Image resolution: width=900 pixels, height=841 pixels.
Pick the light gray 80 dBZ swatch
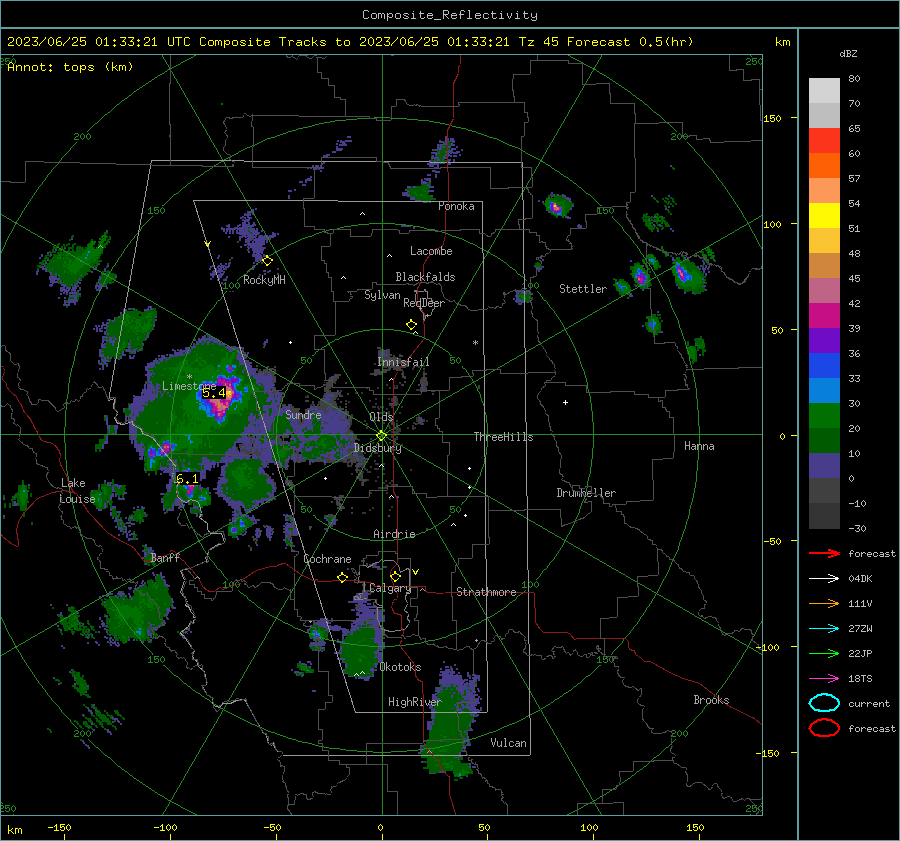pos(824,90)
